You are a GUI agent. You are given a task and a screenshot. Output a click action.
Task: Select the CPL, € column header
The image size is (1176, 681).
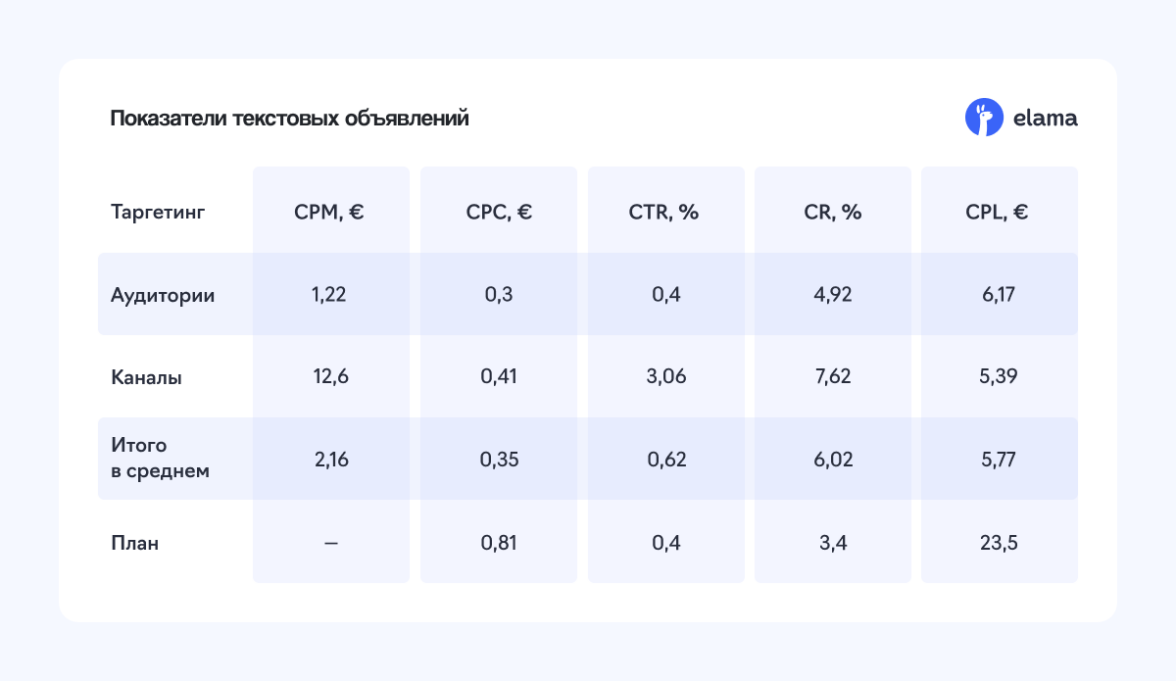click(x=999, y=212)
